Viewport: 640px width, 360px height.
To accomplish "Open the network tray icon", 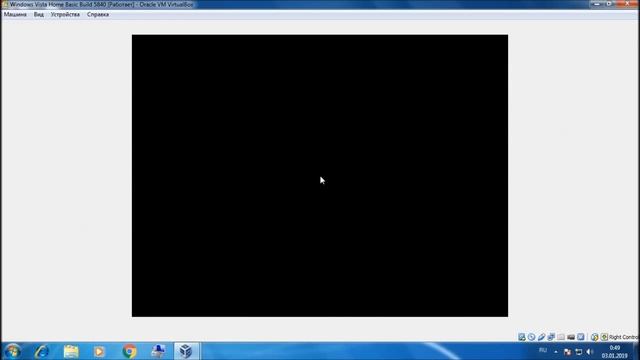I will coord(578,351).
